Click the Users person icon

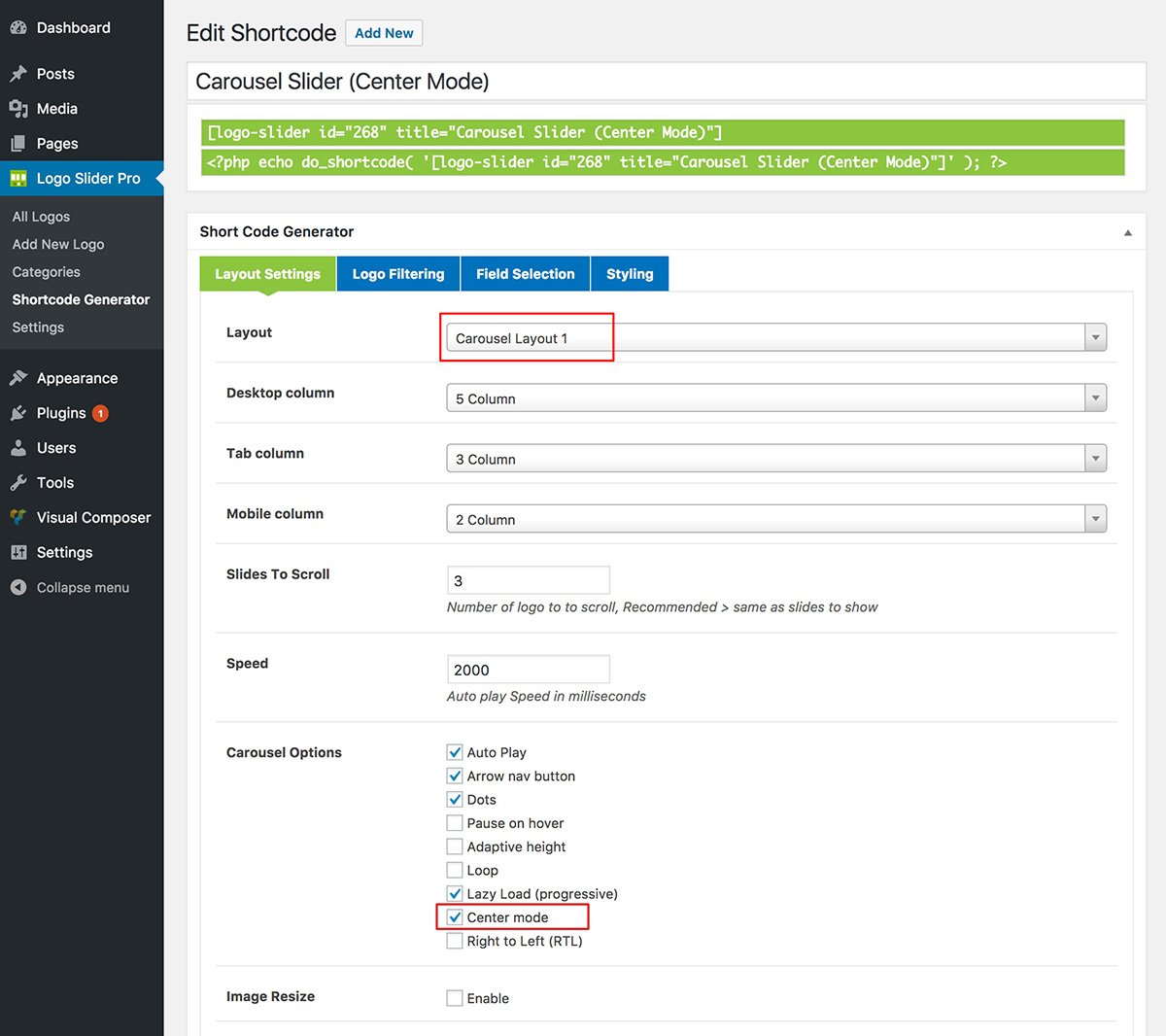(x=17, y=448)
